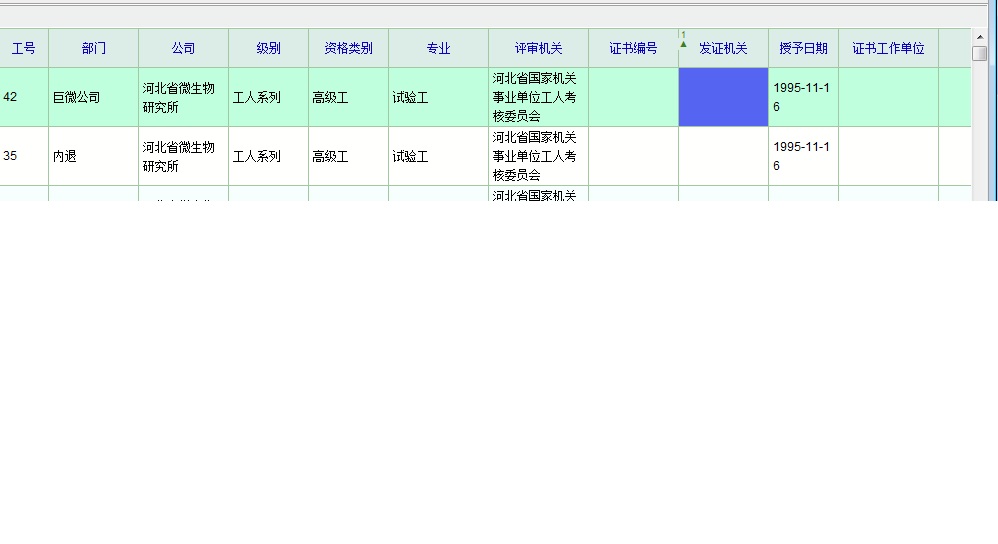
Task: Click the 部门 column header
Action: [x=94, y=48]
